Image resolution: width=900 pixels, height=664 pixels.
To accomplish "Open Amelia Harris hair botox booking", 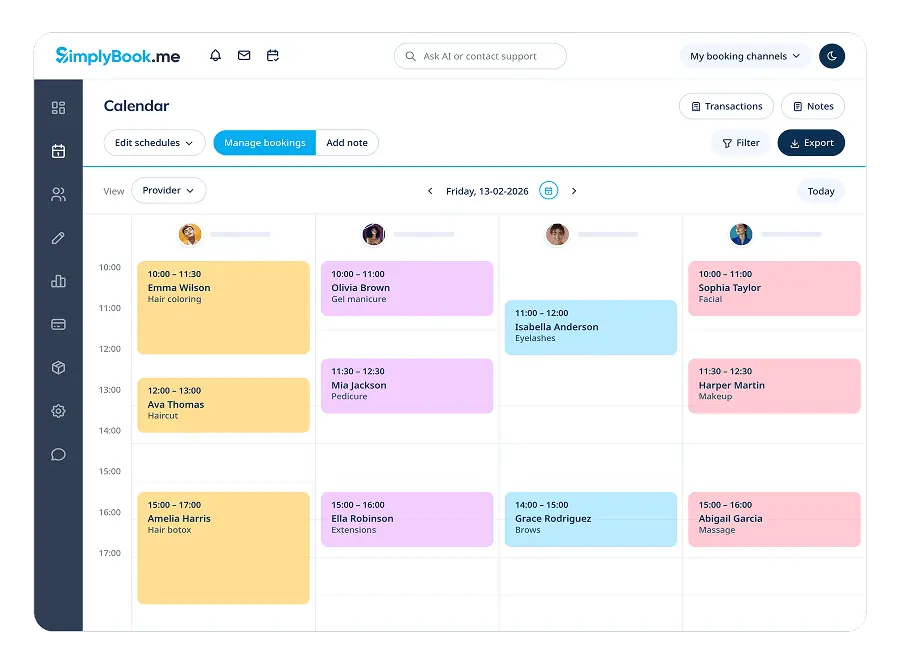I will (x=223, y=547).
